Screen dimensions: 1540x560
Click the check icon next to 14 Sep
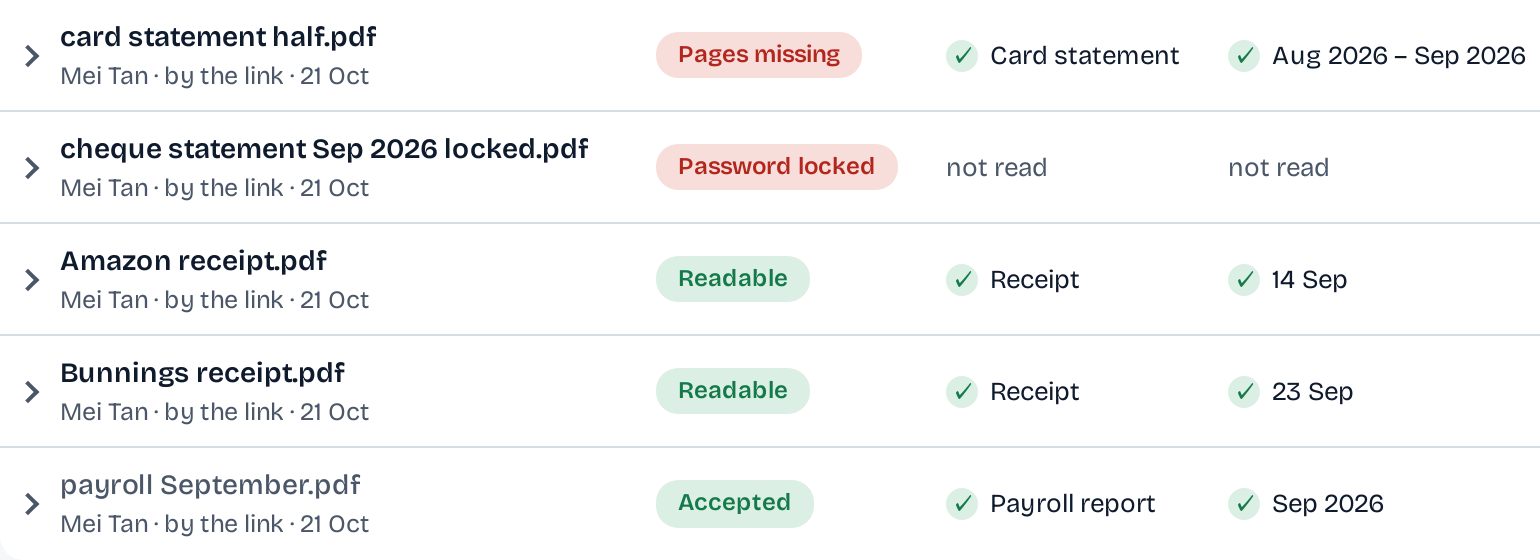point(1244,280)
